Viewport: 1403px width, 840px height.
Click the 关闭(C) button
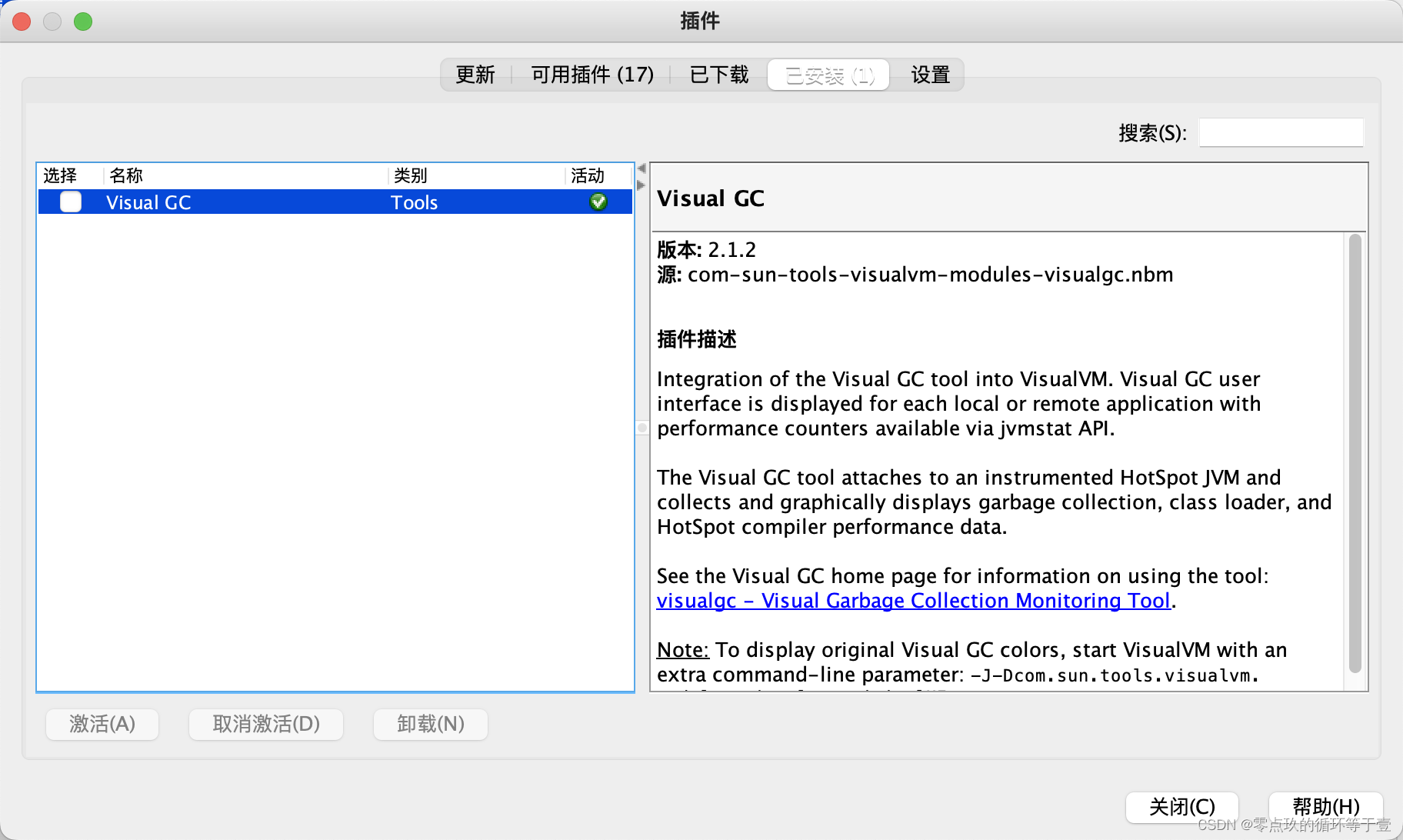1182,807
